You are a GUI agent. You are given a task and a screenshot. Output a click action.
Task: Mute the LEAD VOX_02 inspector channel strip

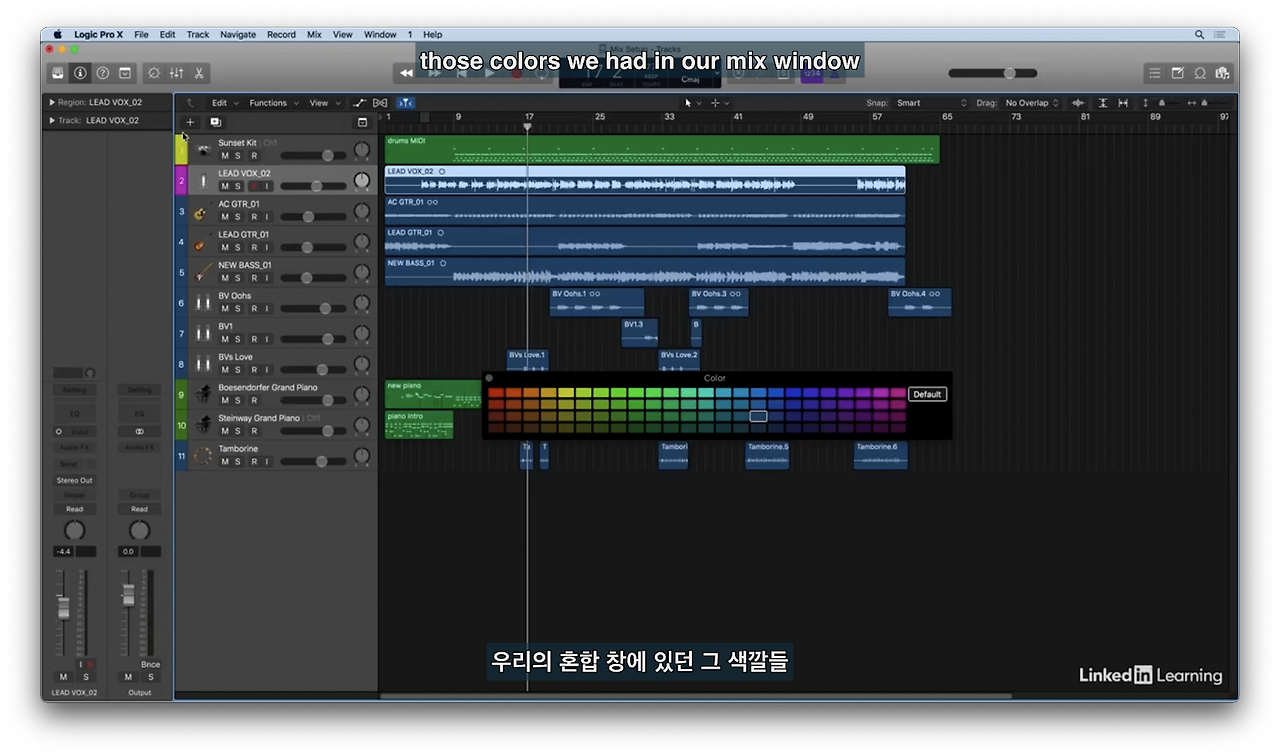pos(64,677)
